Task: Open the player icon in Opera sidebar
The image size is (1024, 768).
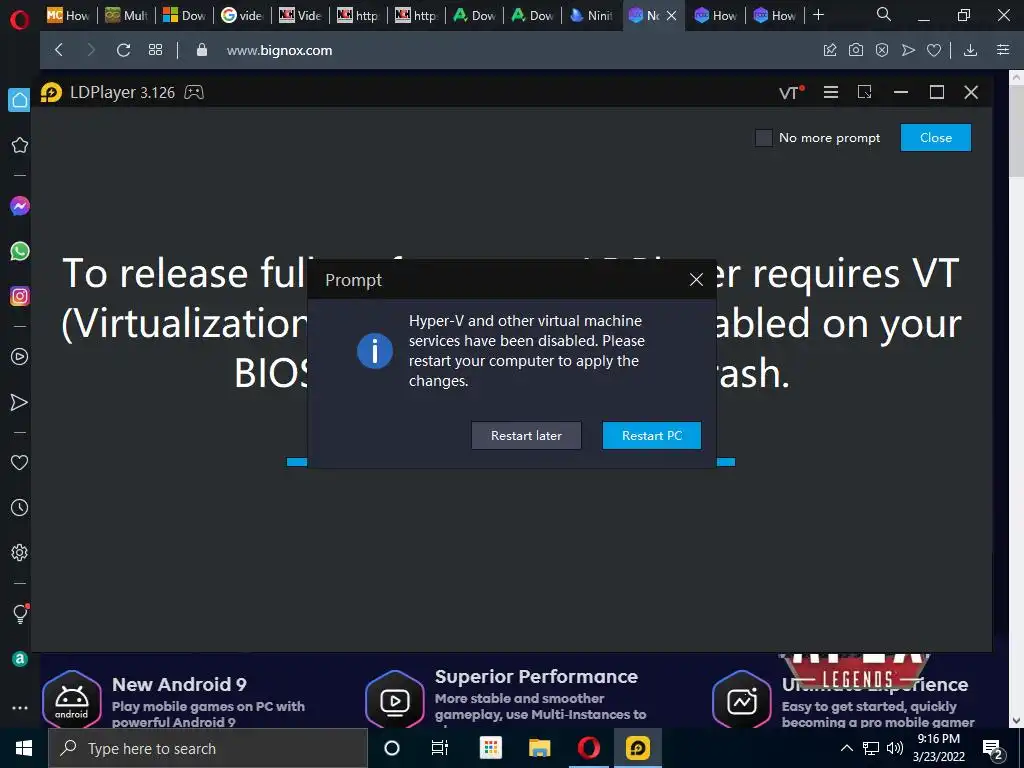Action: click(20, 357)
